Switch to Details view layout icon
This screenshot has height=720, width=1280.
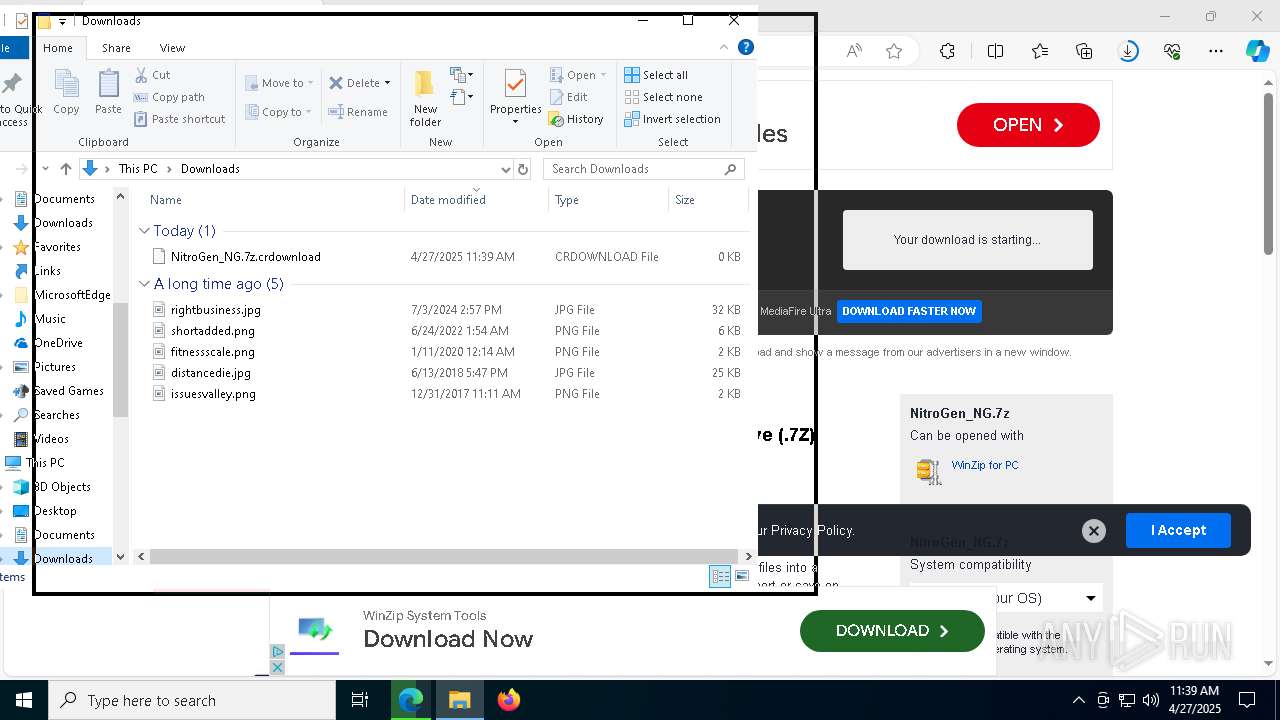pos(720,576)
